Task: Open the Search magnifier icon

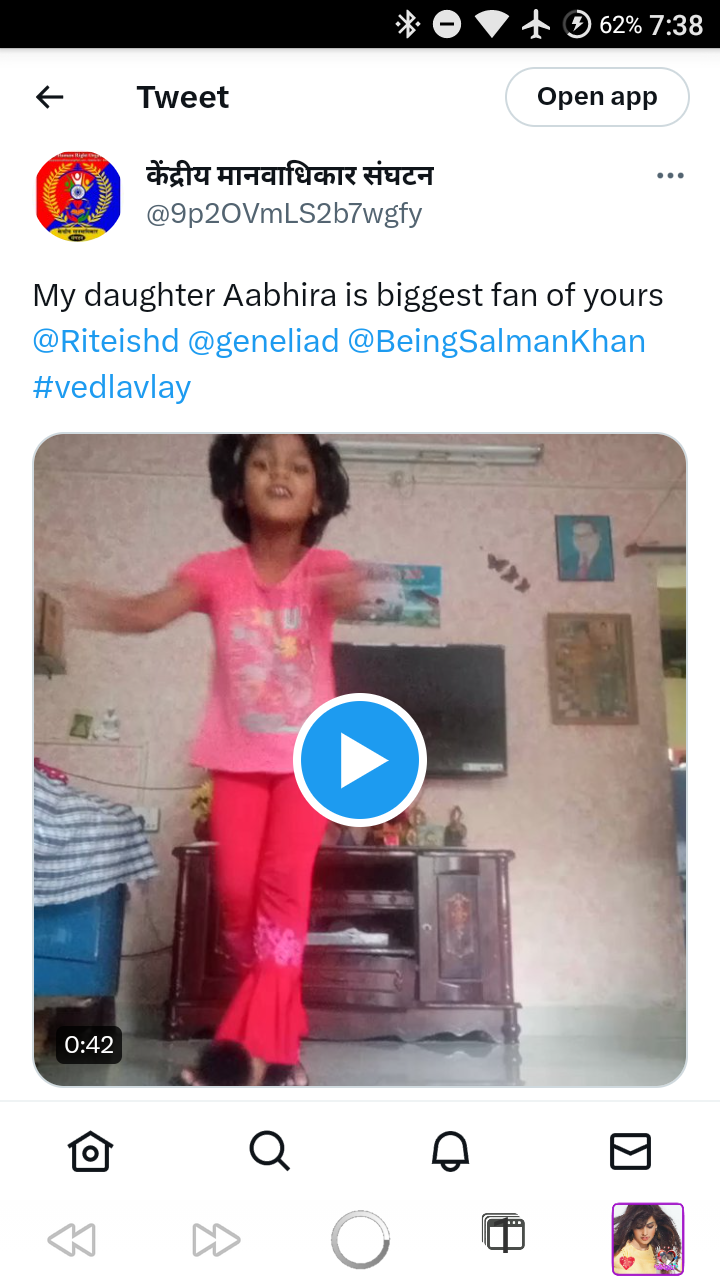Action: pyautogui.click(x=270, y=1151)
